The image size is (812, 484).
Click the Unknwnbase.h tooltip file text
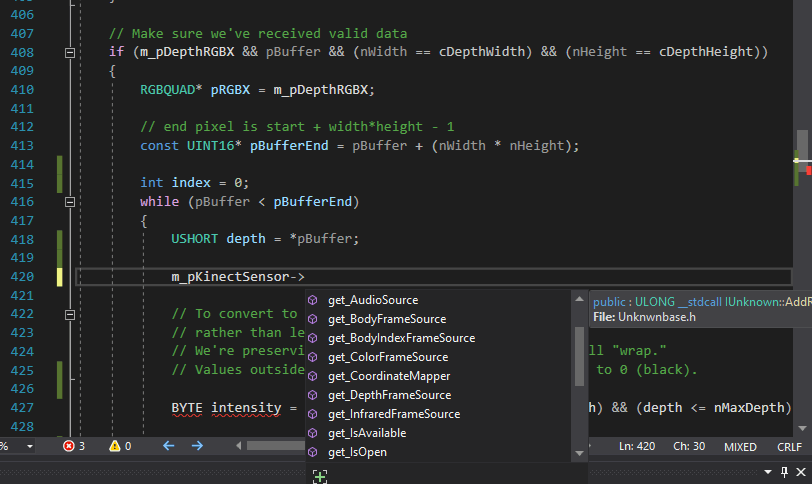(x=657, y=317)
